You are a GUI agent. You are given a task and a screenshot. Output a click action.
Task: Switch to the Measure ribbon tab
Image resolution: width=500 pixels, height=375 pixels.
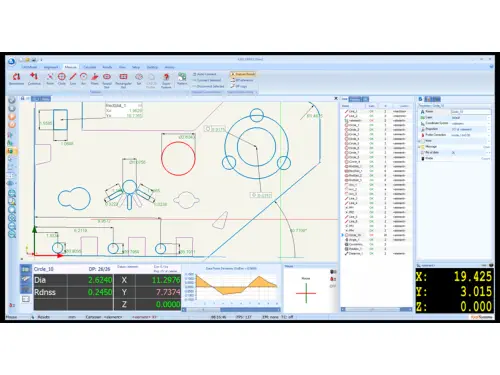tap(70, 67)
